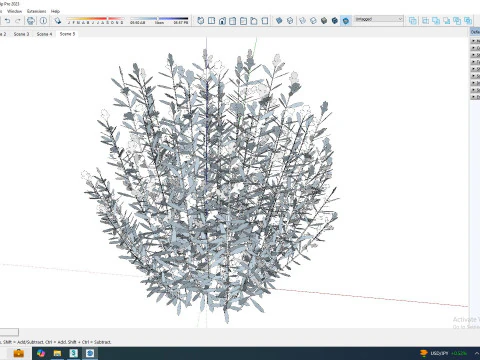Open the Extensions menu
Viewport: 480px width, 360px height.
[x=36, y=11]
